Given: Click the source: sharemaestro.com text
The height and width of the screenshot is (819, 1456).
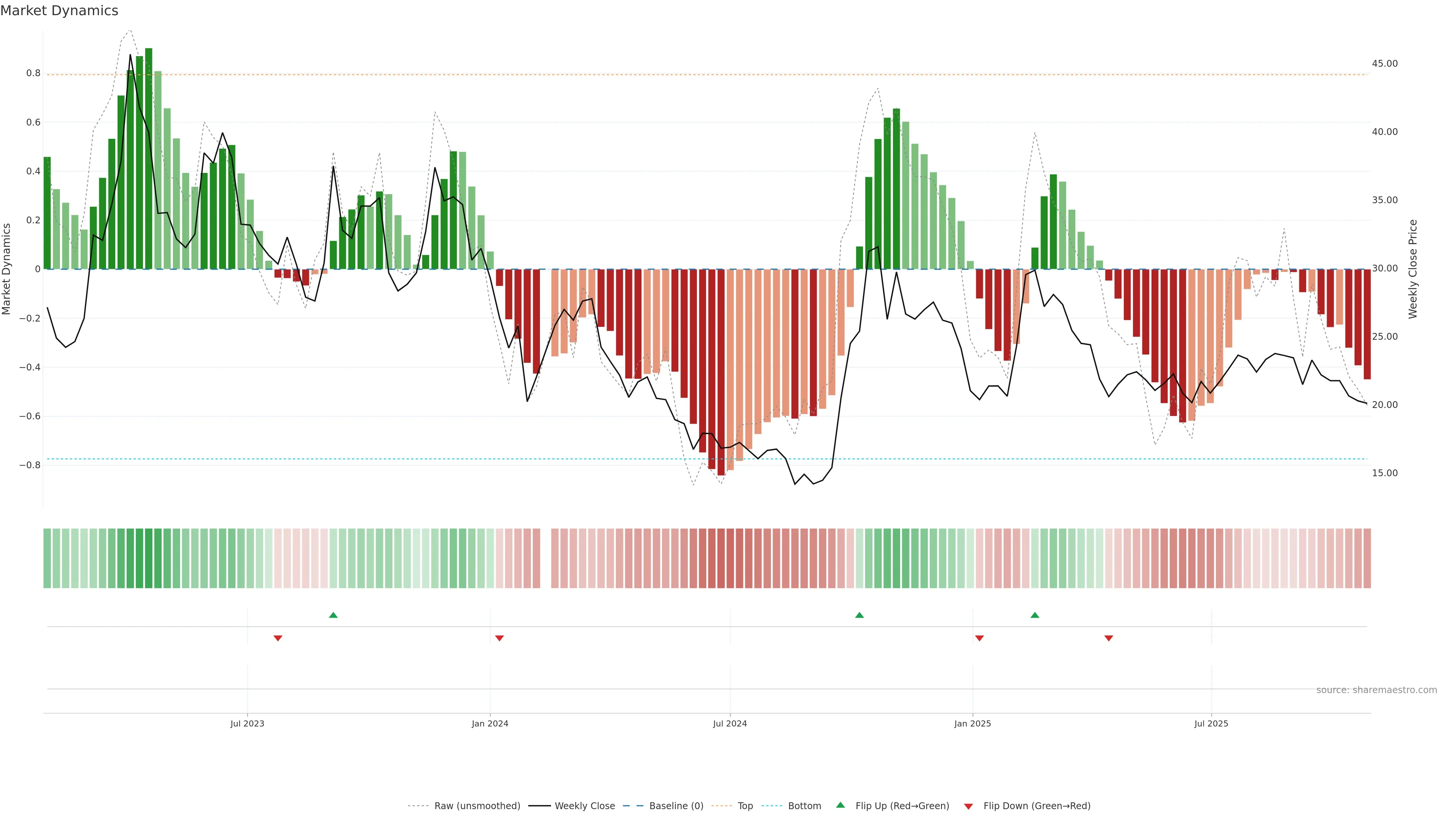Looking at the screenshot, I should click(x=1376, y=690).
